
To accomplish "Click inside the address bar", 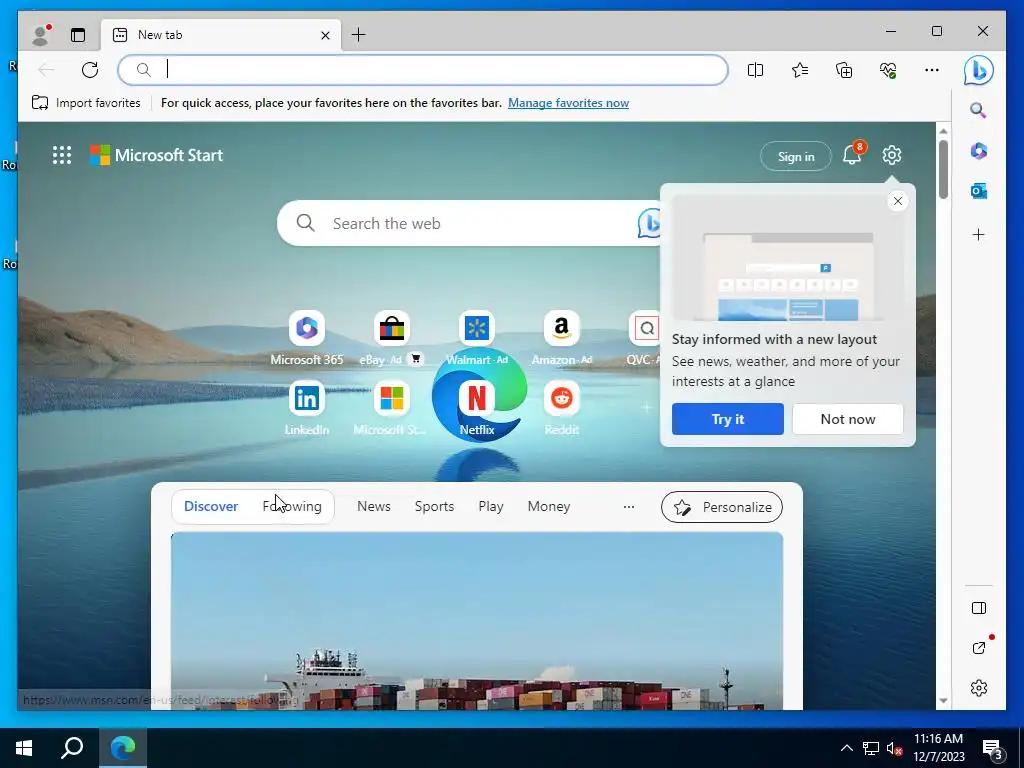I will pos(423,70).
